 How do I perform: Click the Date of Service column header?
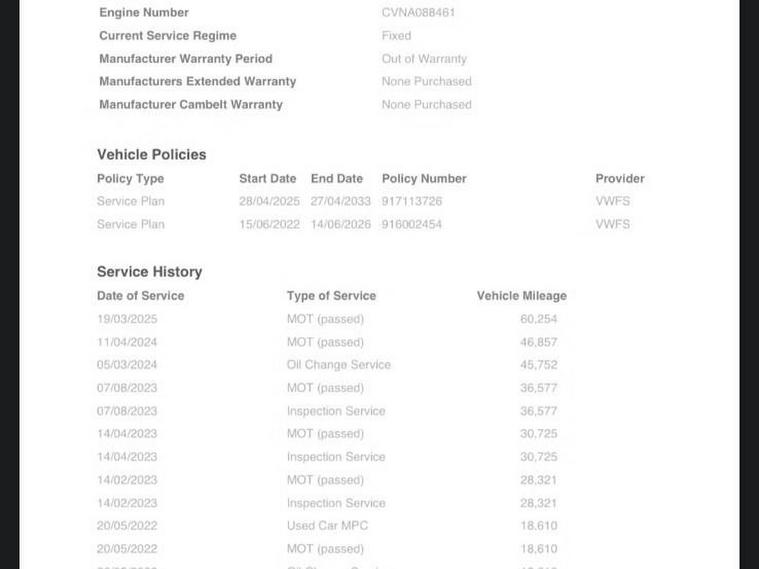click(140, 296)
